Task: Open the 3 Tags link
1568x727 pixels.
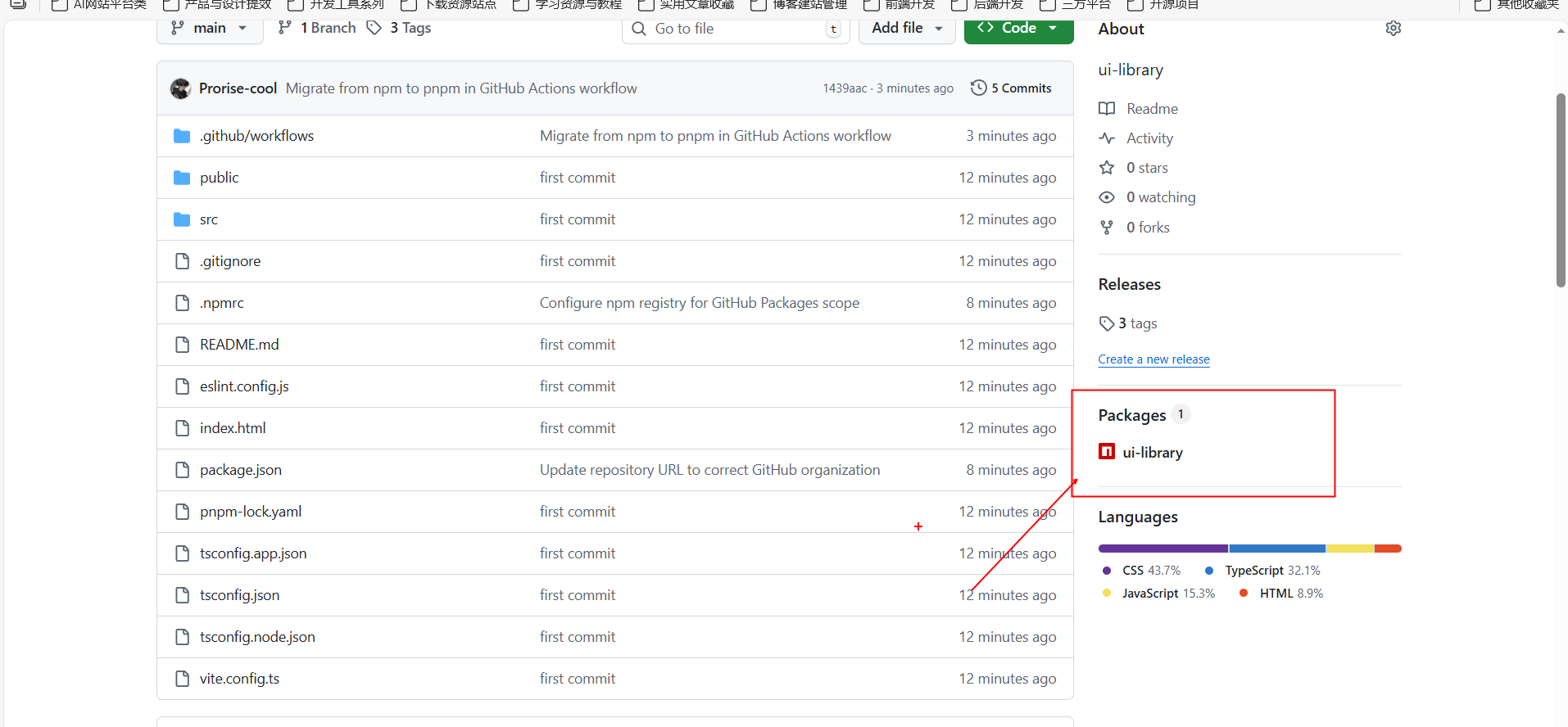Action: coord(399,29)
